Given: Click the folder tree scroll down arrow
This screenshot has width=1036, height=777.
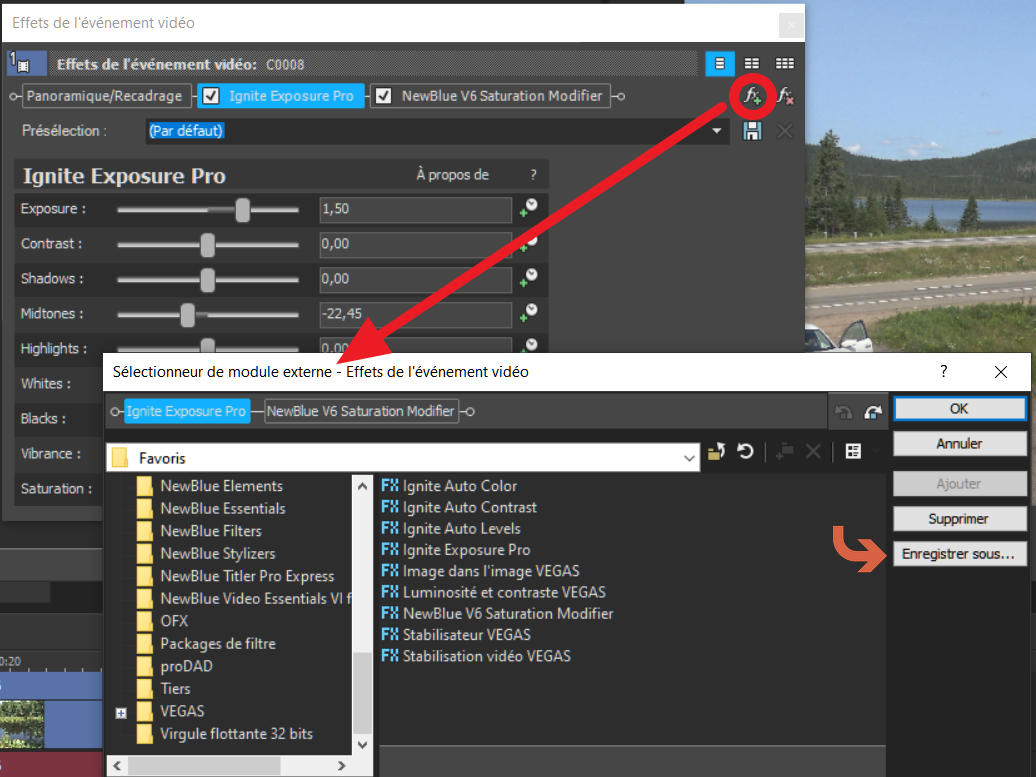Looking at the screenshot, I should [x=362, y=745].
